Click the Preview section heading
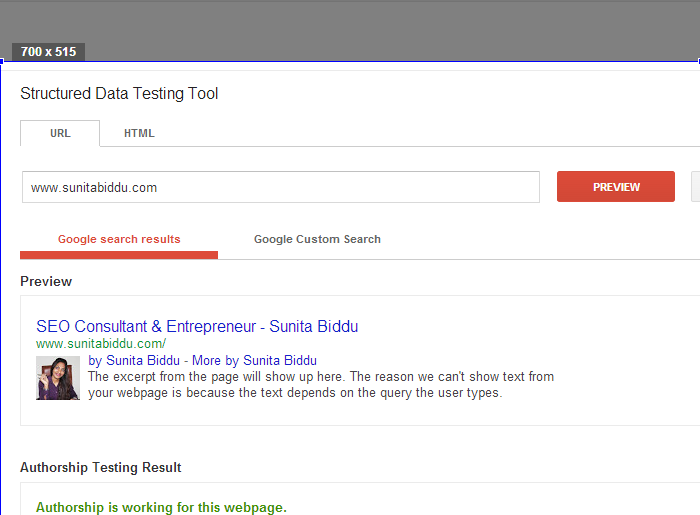This screenshot has width=700, height=515. click(x=46, y=282)
